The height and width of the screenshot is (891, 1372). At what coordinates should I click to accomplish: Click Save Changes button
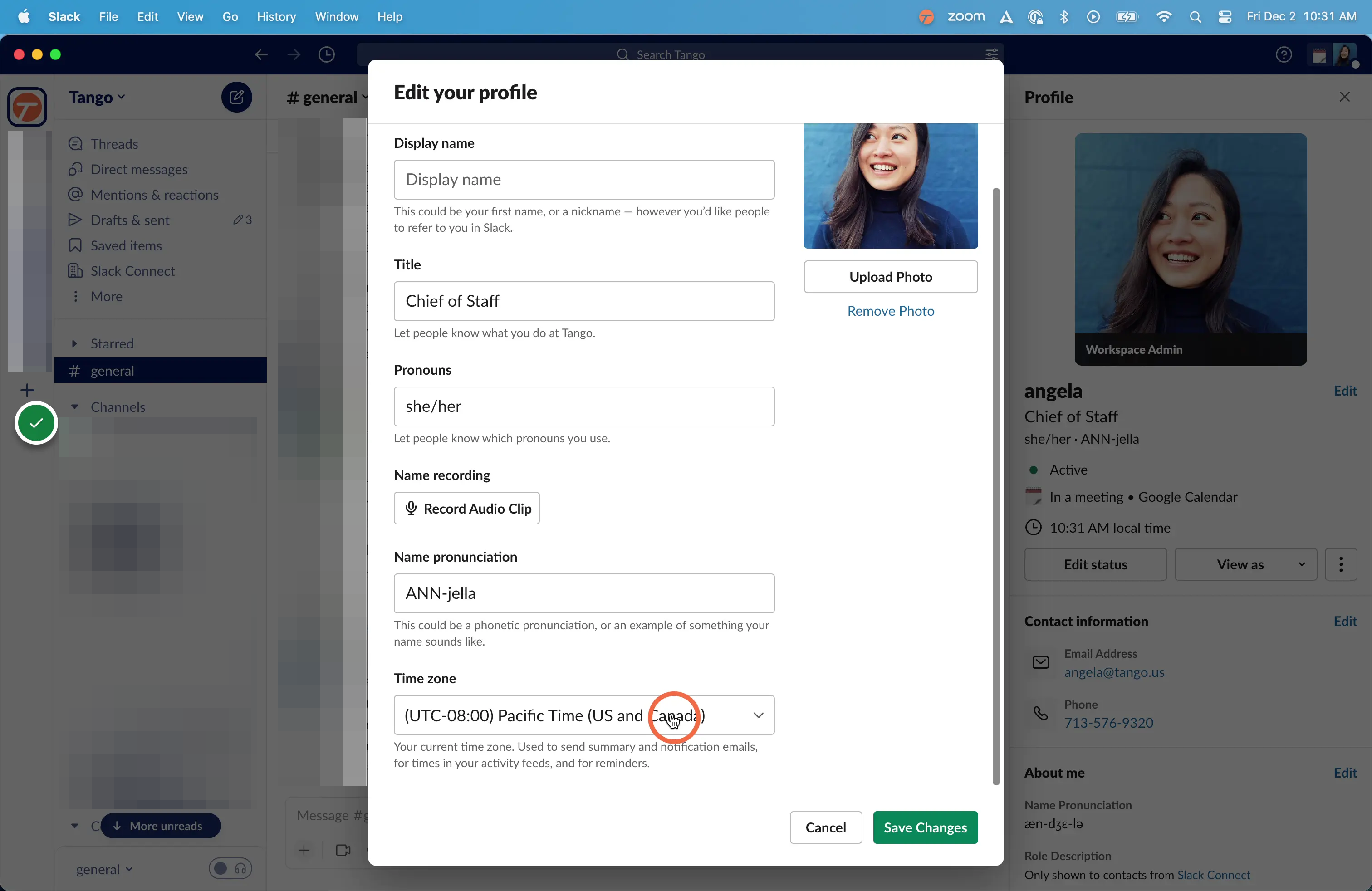point(925,827)
